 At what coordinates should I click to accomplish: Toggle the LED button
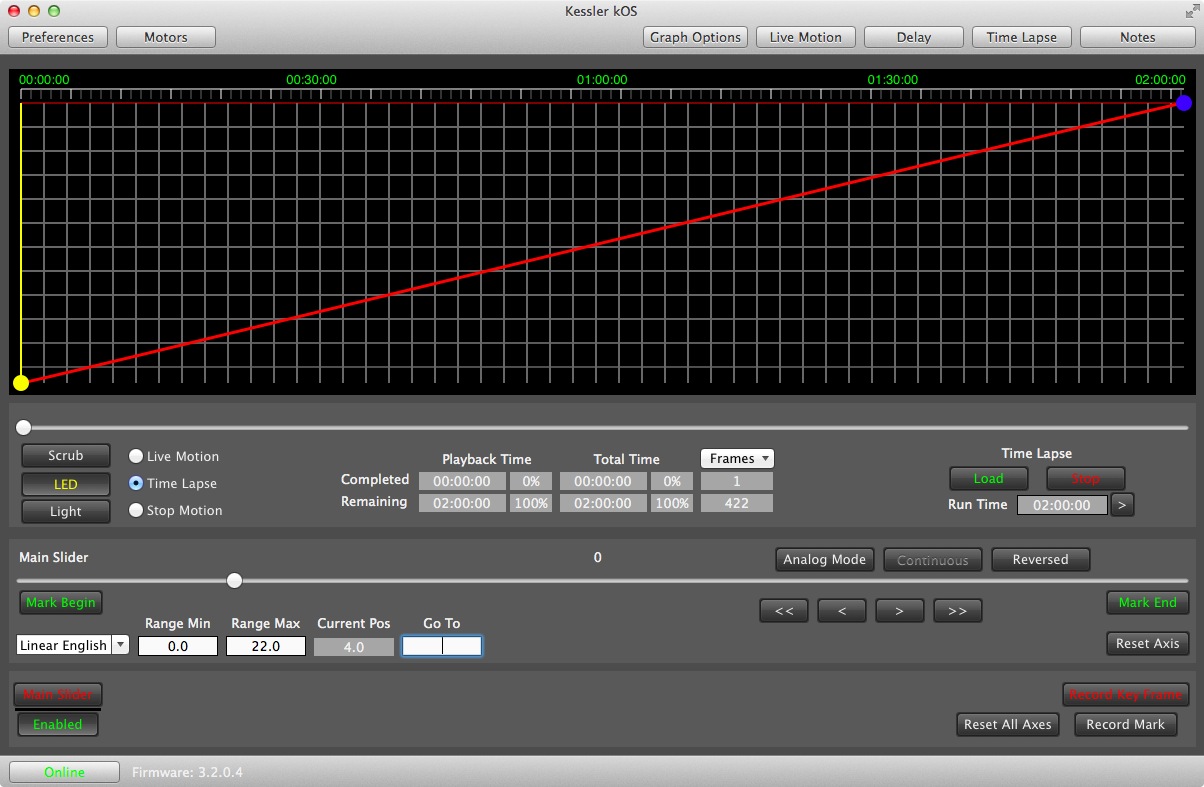66,484
